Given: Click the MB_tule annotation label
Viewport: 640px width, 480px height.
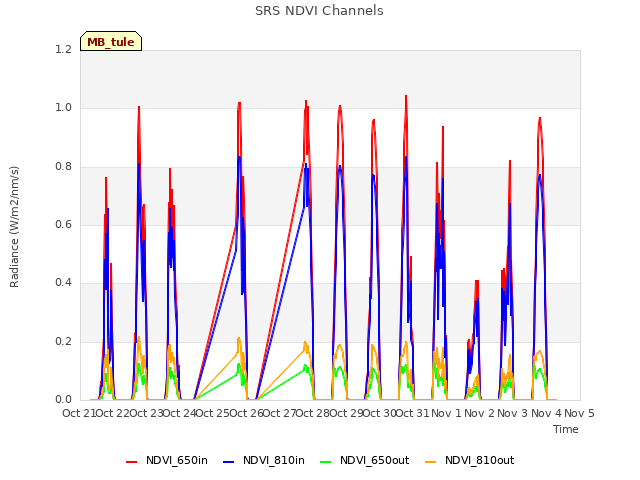Looking at the screenshot, I should [111, 41].
